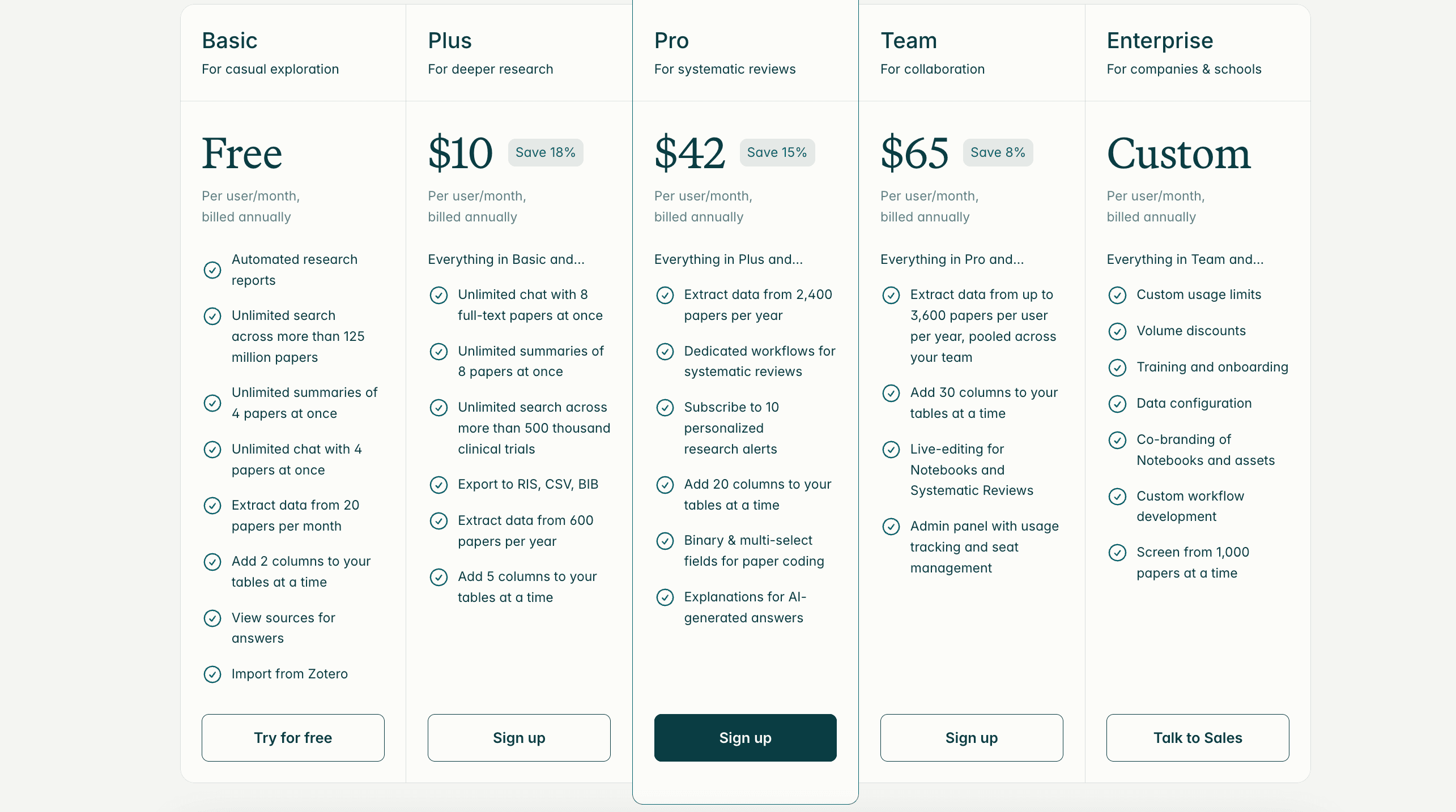Click the checkmark beside Automated research reports
Image resolution: width=1456 pixels, height=812 pixels.
(x=212, y=270)
